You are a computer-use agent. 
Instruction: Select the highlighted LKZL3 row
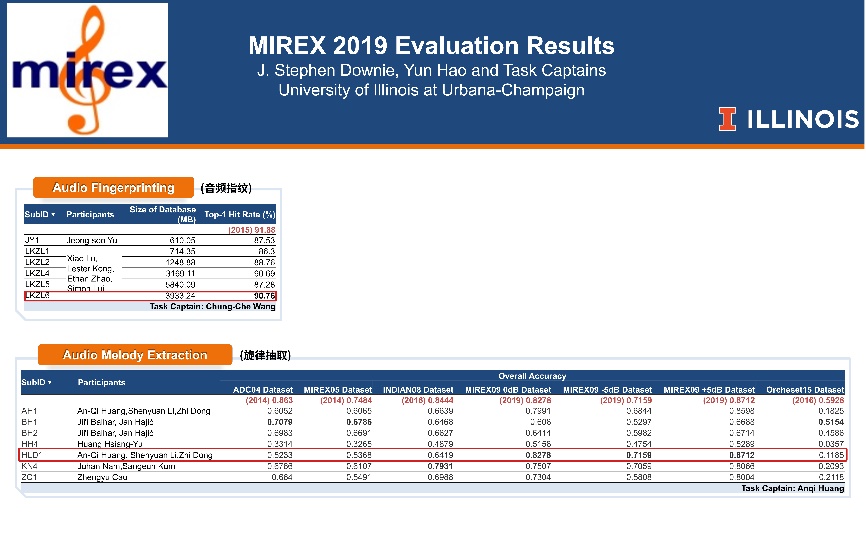(150, 296)
